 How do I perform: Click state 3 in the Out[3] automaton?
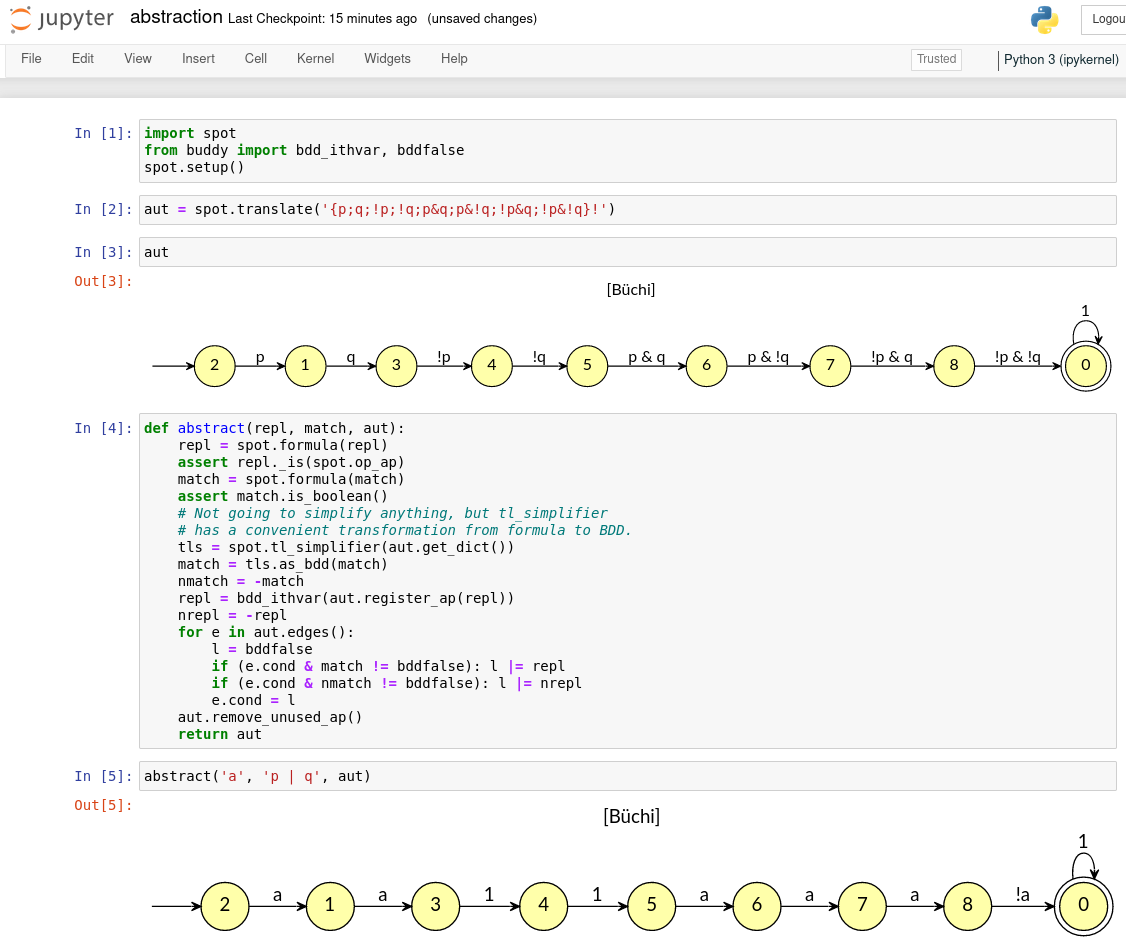click(396, 366)
